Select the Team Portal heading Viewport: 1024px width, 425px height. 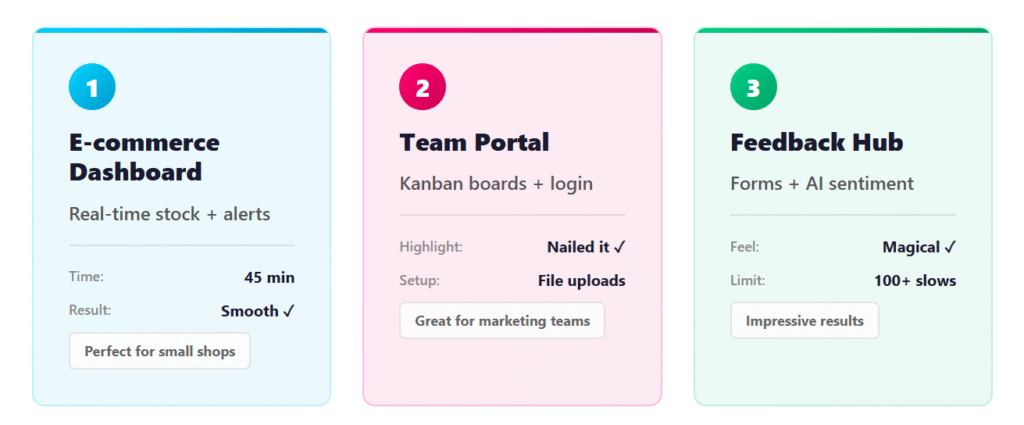(x=474, y=143)
